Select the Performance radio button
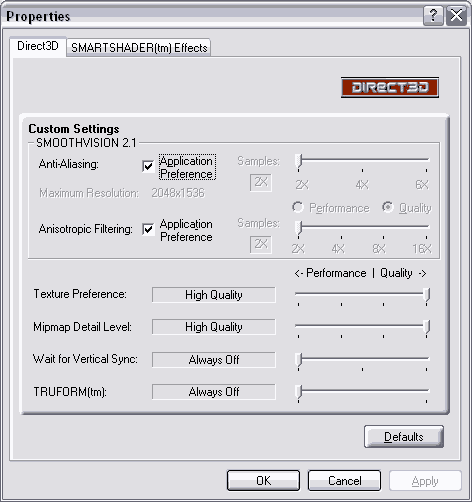 pos(298,207)
